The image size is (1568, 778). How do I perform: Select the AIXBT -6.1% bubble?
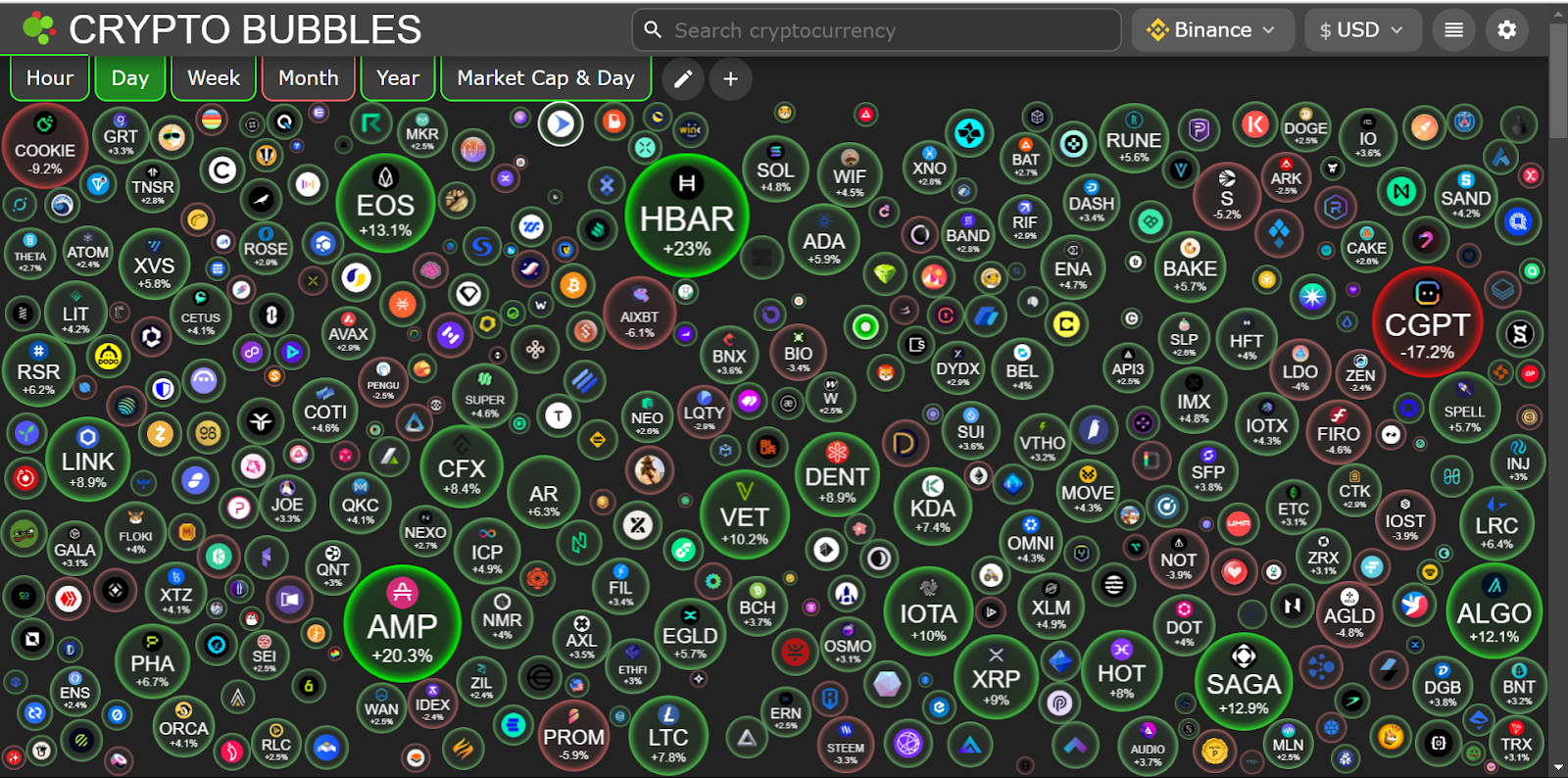[x=639, y=314]
